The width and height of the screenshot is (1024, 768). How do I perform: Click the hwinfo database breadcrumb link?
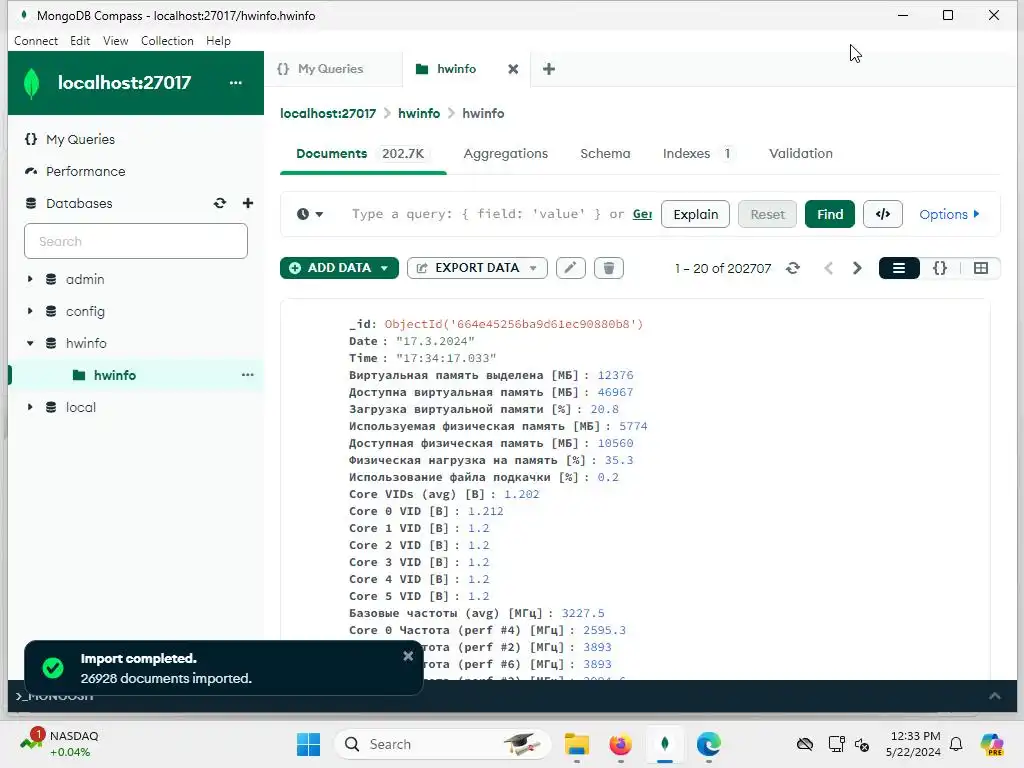[419, 113]
